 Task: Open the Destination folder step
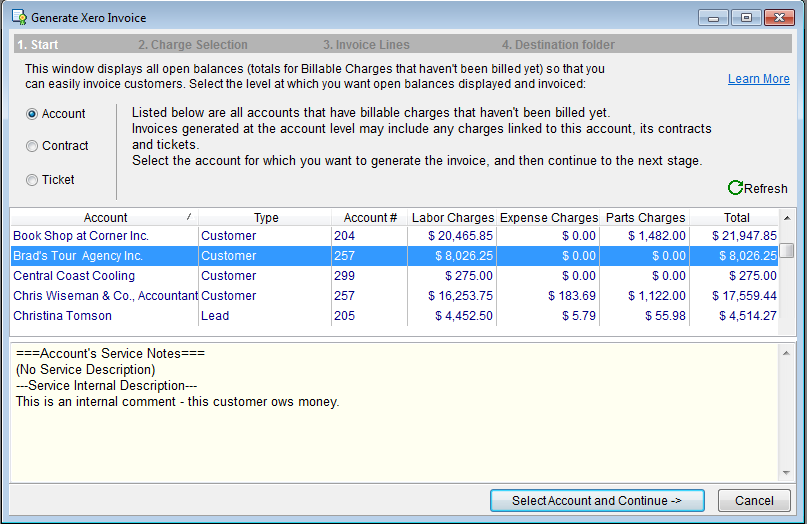pyautogui.click(x=558, y=45)
